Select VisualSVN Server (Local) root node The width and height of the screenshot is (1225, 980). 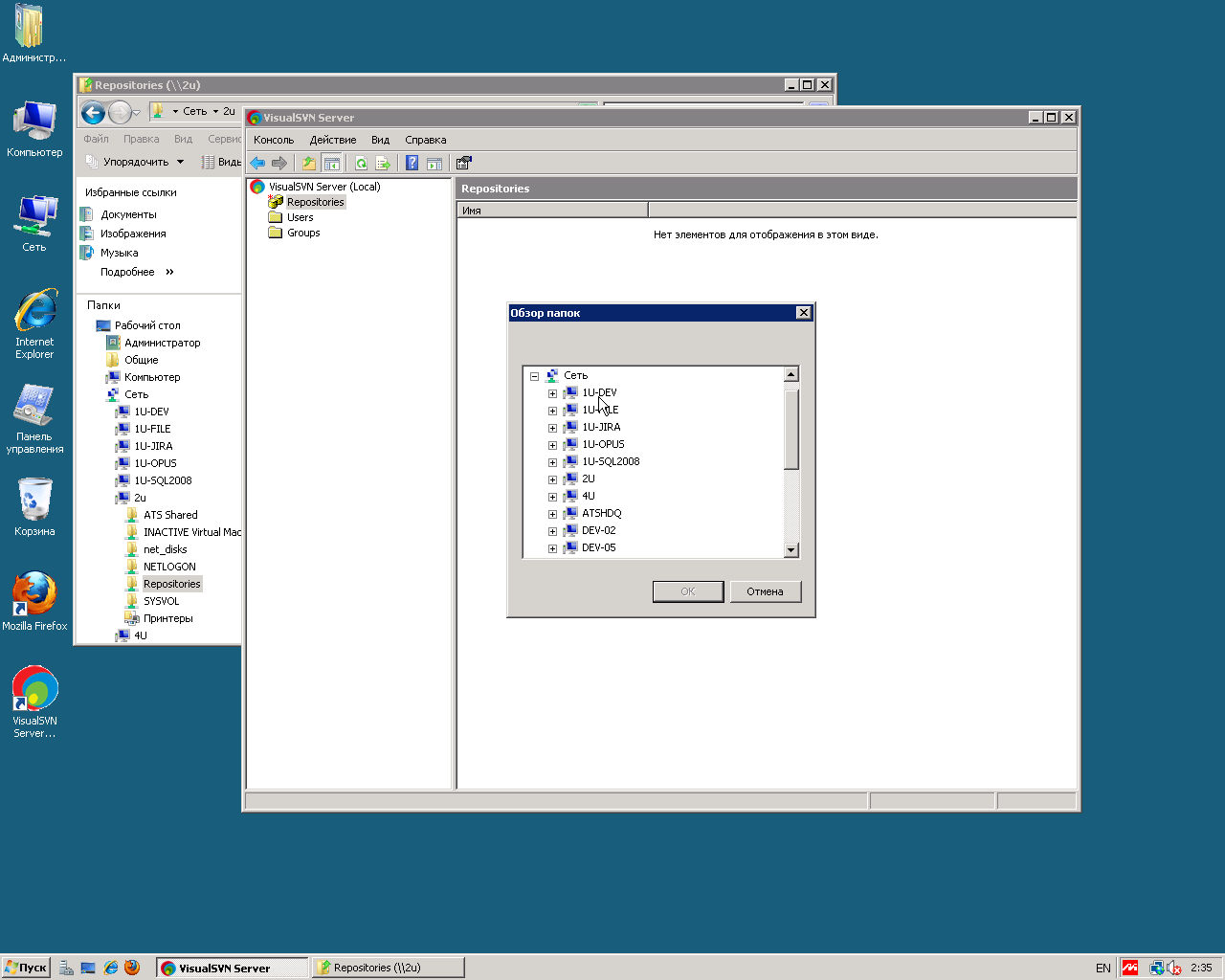coord(324,187)
